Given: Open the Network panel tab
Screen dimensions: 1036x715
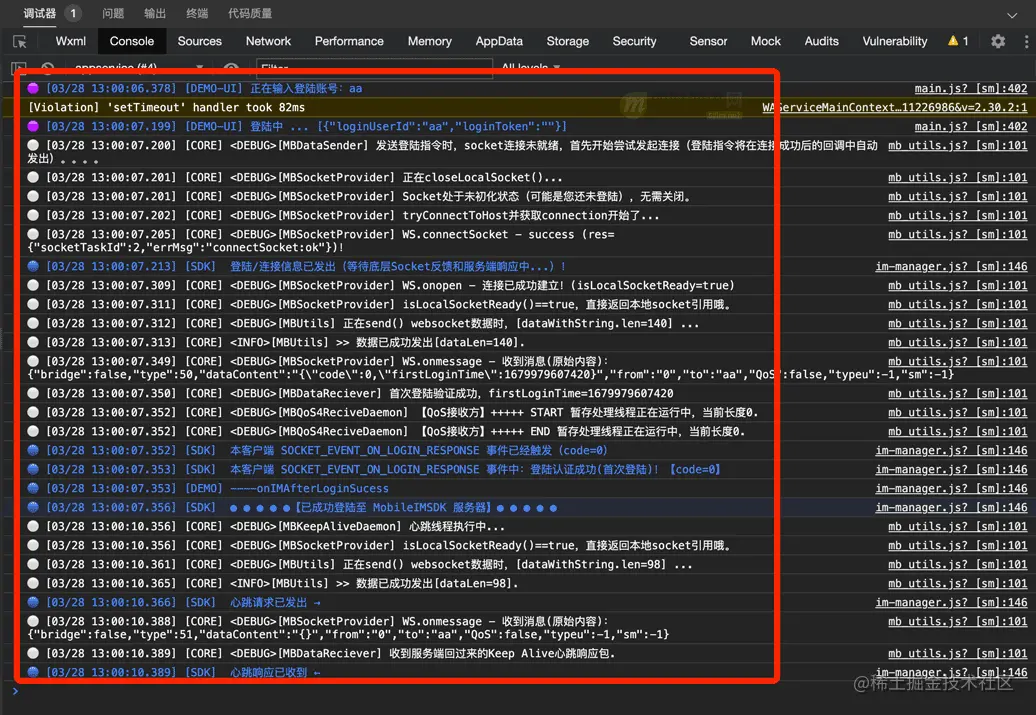Looking at the screenshot, I should coord(268,41).
